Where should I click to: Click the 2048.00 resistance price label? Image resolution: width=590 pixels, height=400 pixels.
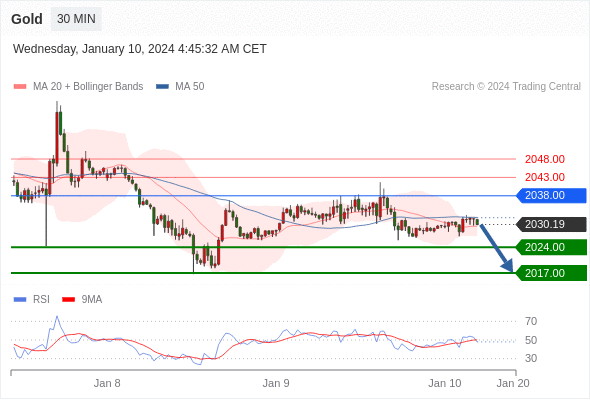tap(545, 159)
